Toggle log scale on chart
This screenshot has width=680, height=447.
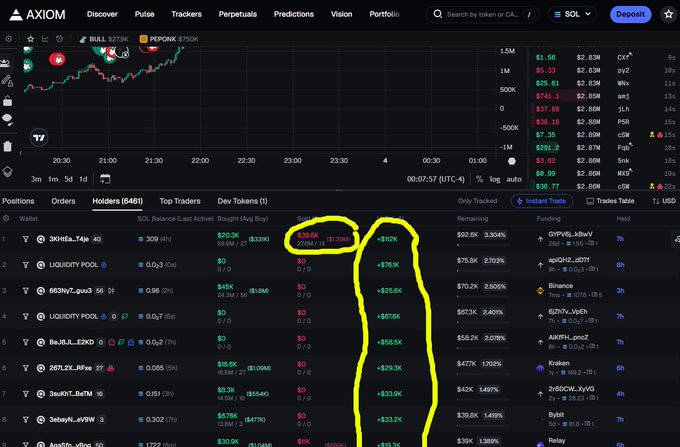coord(495,179)
